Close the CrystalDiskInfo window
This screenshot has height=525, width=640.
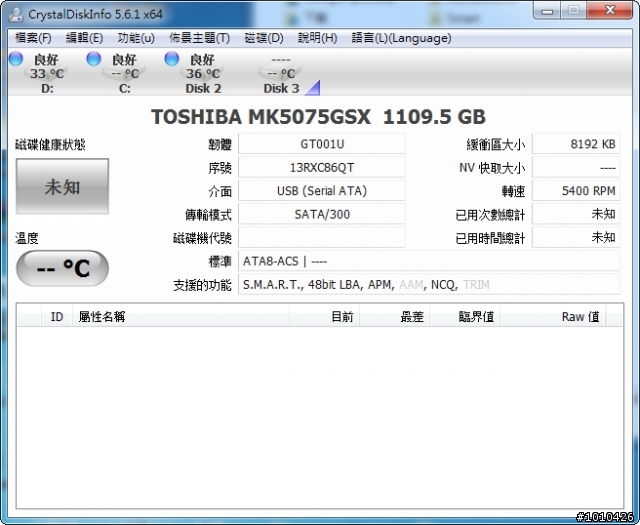click(609, 11)
